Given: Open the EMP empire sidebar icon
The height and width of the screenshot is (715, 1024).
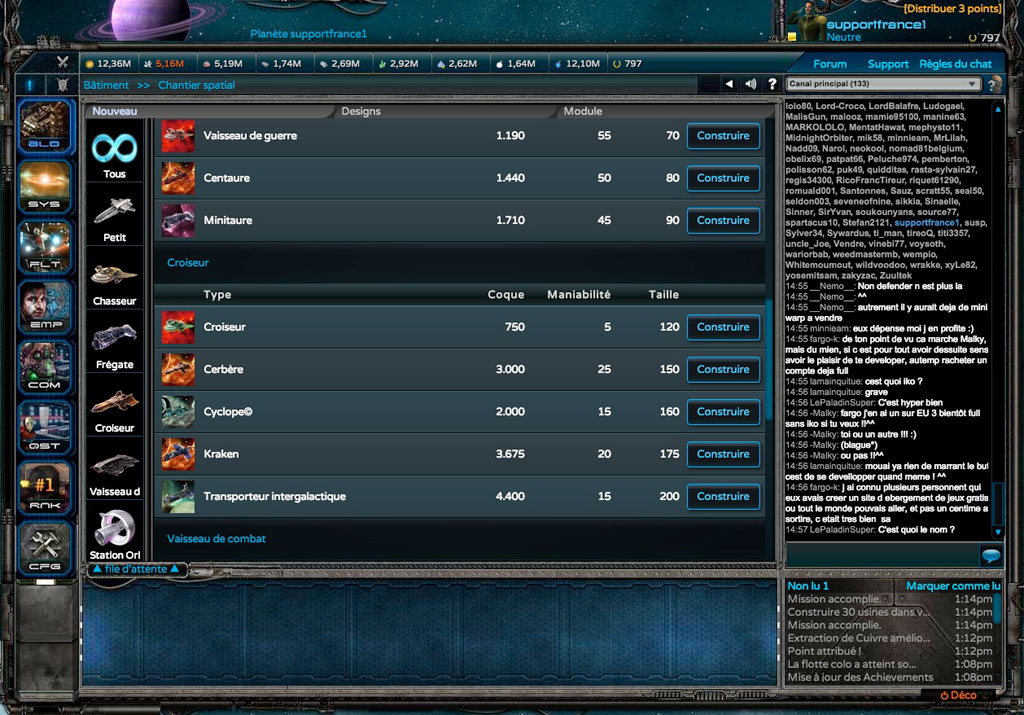Looking at the screenshot, I should (44, 307).
